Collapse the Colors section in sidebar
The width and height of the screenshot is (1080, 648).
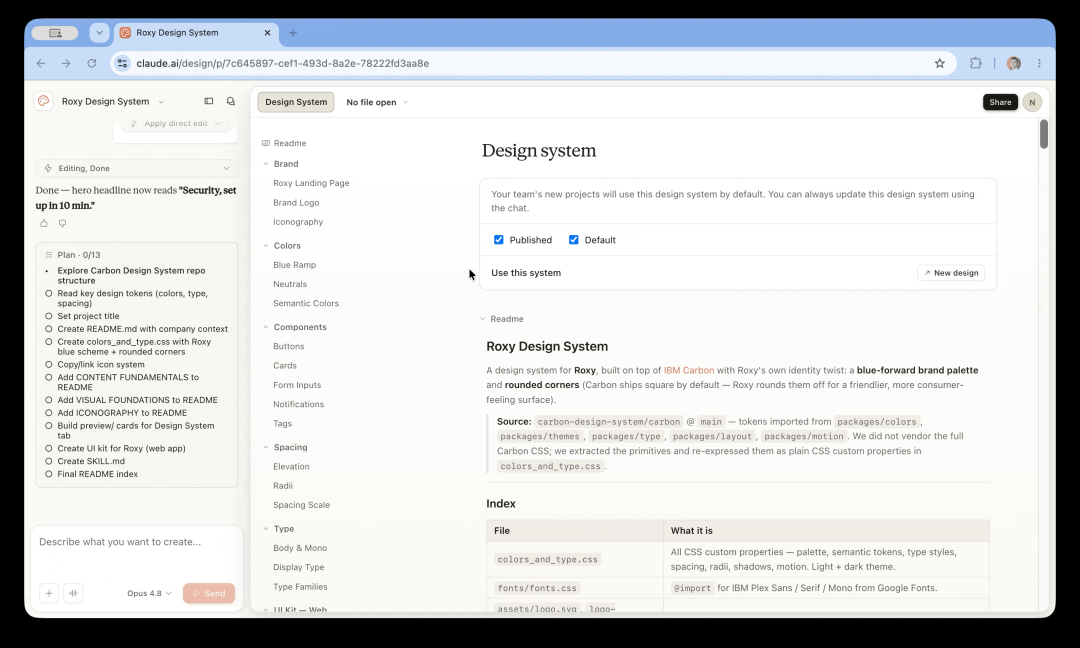click(x=266, y=246)
